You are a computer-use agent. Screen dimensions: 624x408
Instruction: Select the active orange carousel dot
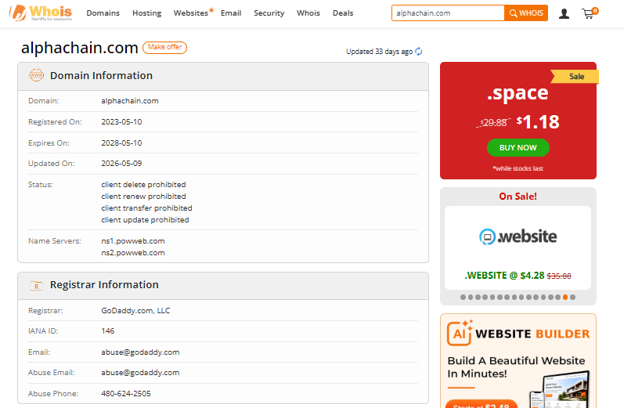(565, 297)
